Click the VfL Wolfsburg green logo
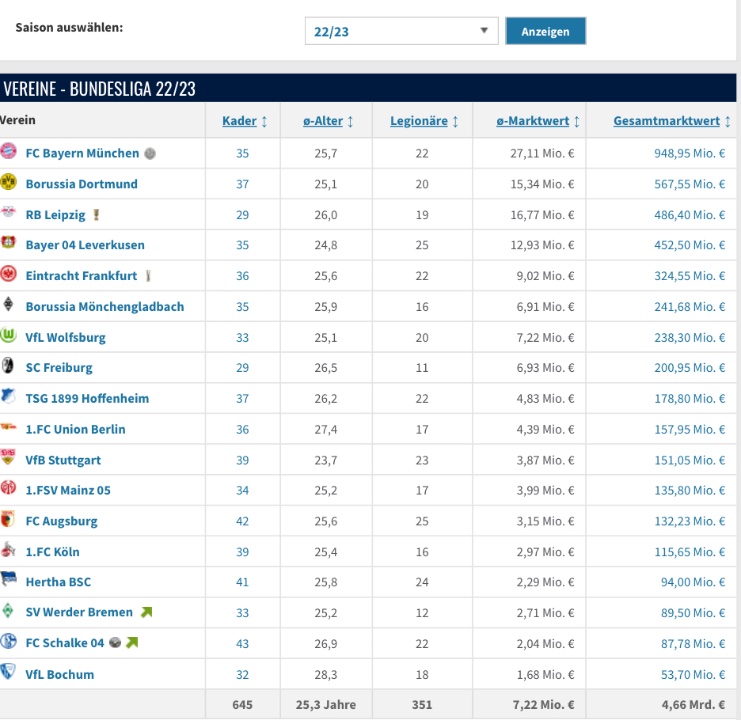 tap(9, 336)
